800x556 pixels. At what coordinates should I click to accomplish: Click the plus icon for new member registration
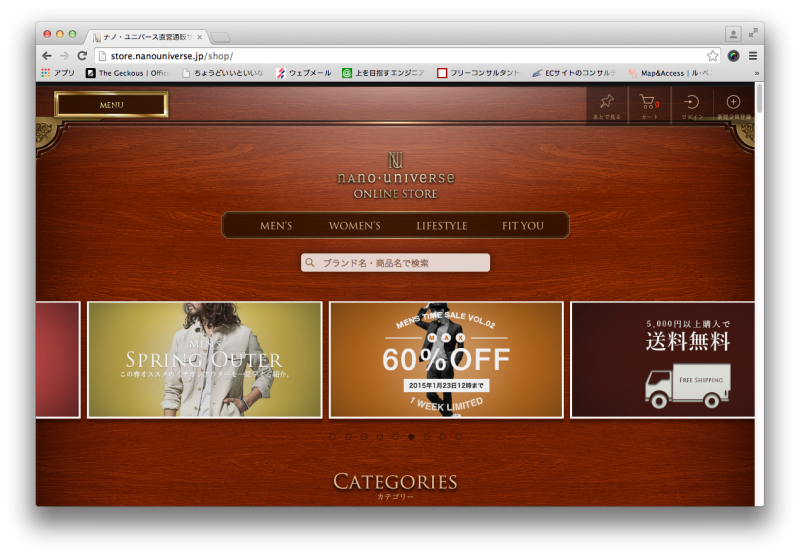tap(733, 103)
